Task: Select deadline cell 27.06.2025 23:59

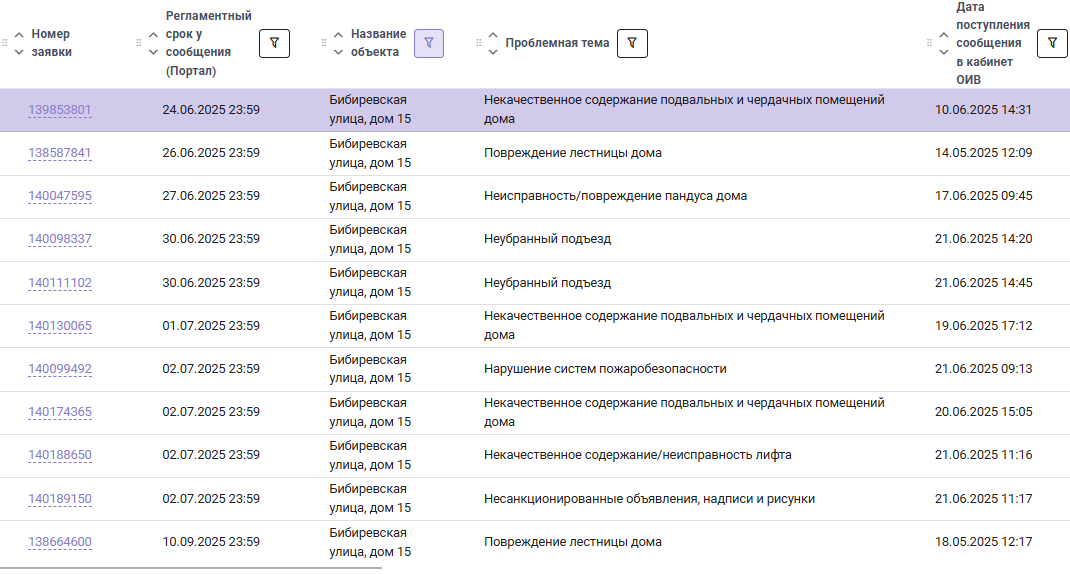Action: (211, 196)
